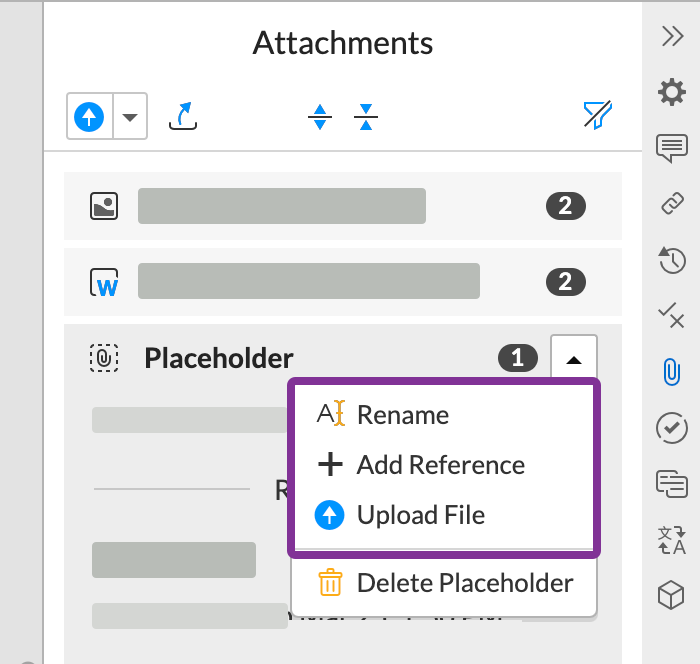
Task: Click the Placeholder attachment name
Action: coord(219,358)
